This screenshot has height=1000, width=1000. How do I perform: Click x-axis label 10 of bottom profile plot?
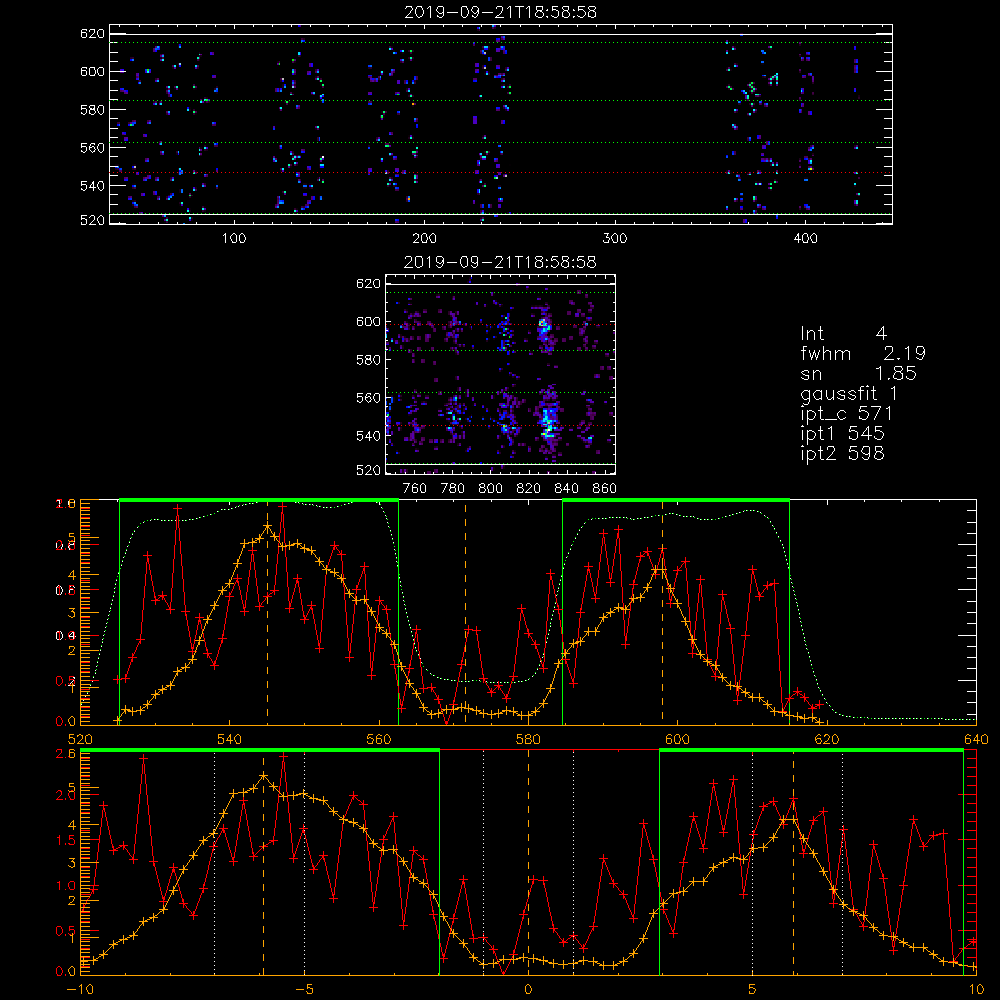(x=976, y=990)
